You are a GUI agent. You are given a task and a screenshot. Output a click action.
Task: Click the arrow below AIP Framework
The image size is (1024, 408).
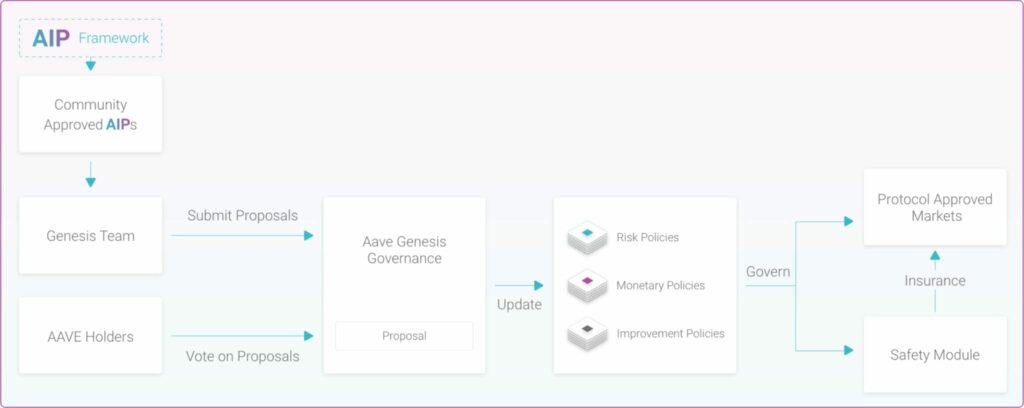click(91, 65)
